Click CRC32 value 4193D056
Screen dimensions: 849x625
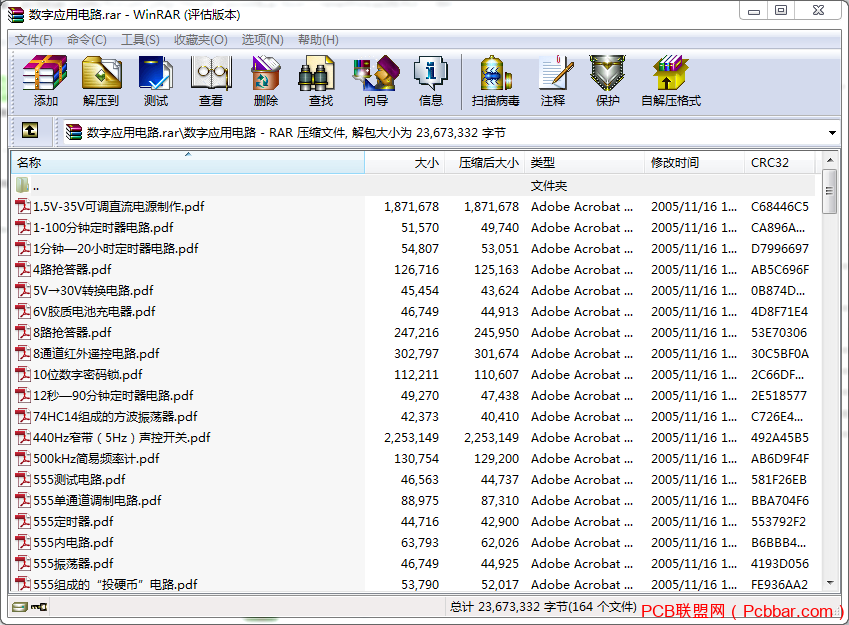[x=780, y=563]
